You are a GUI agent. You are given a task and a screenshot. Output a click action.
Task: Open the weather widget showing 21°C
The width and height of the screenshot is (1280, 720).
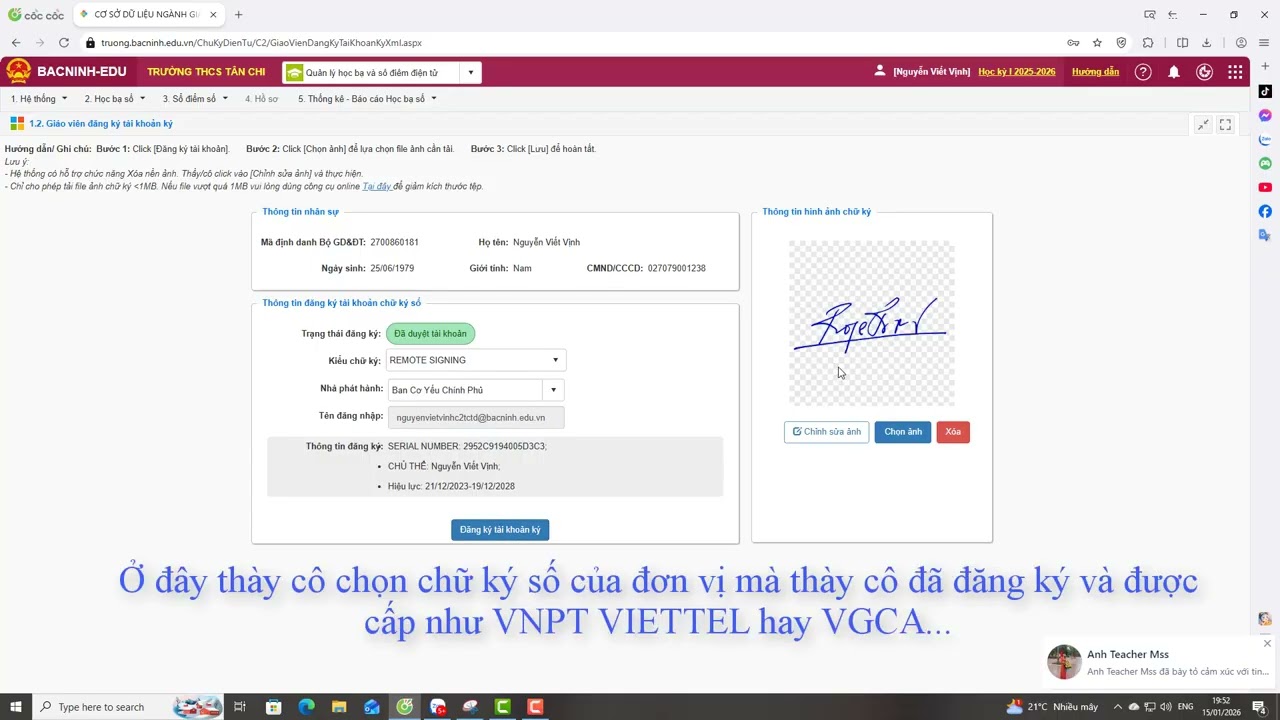[1052, 707]
